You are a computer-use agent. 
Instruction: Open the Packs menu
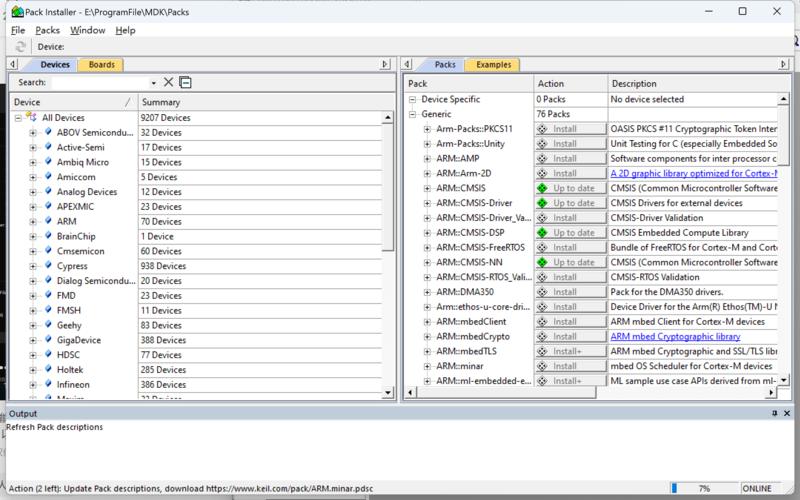(47, 31)
